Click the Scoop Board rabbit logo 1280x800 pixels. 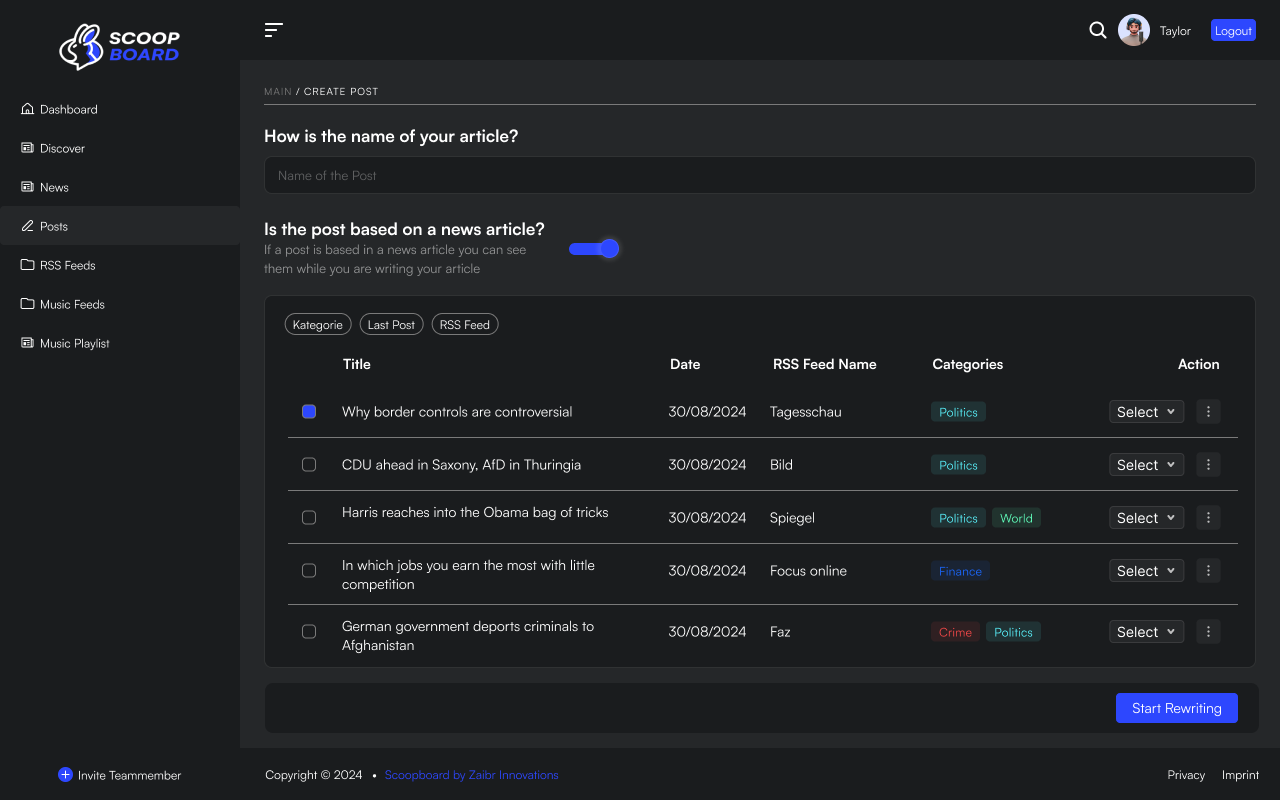click(x=81, y=46)
